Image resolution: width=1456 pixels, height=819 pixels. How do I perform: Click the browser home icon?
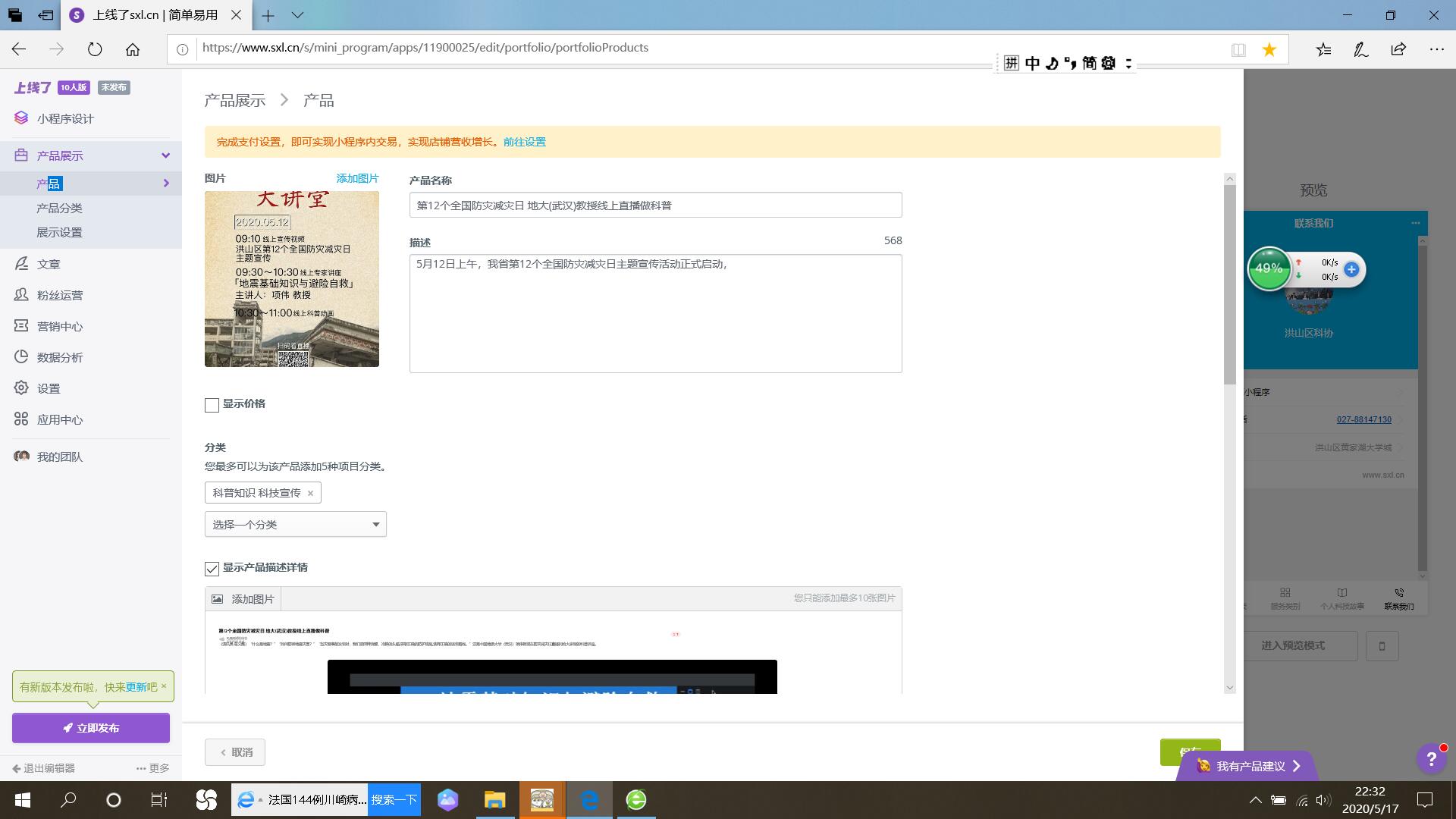pyautogui.click(x=133, y=49)
